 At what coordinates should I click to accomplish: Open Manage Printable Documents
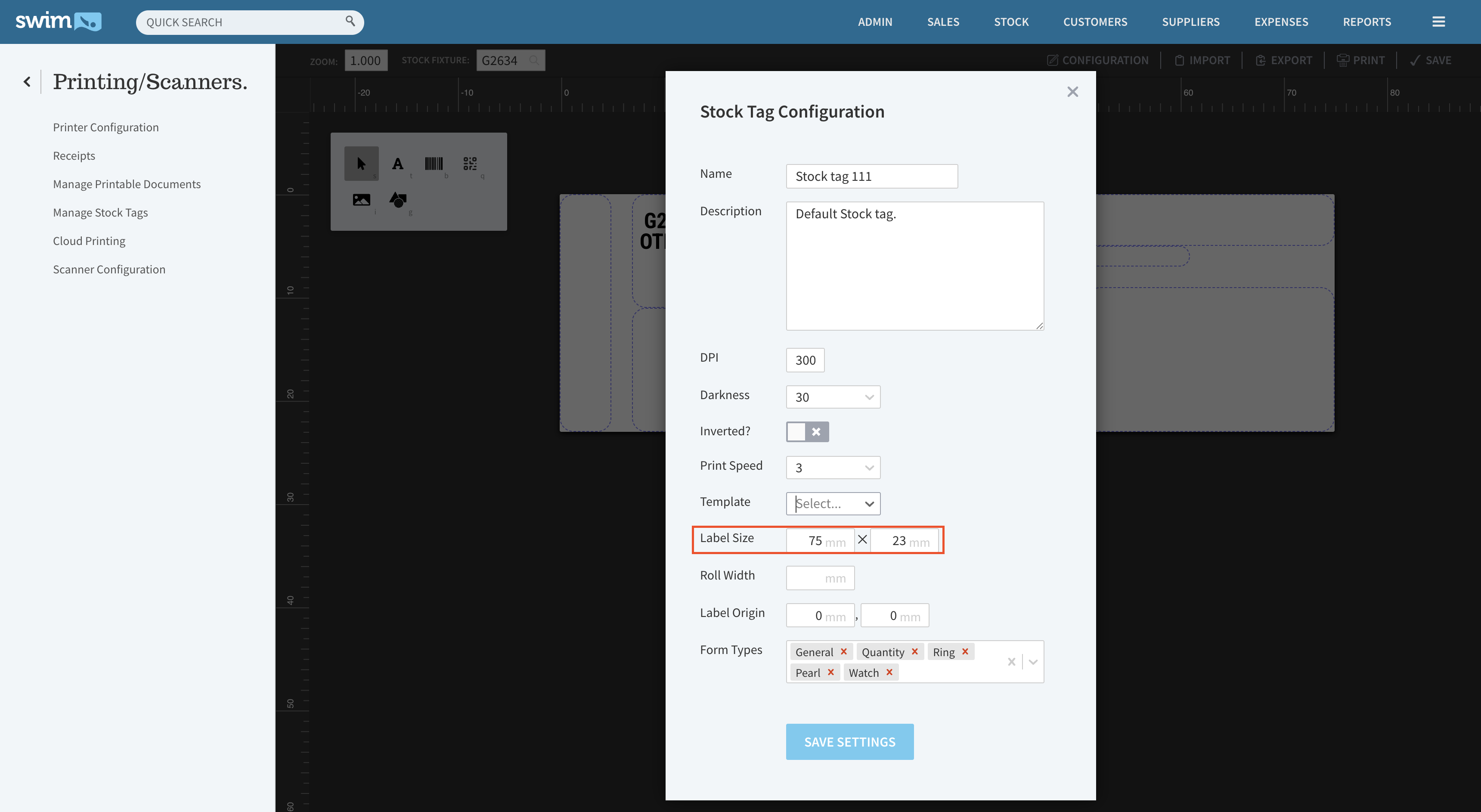[127, 184]
